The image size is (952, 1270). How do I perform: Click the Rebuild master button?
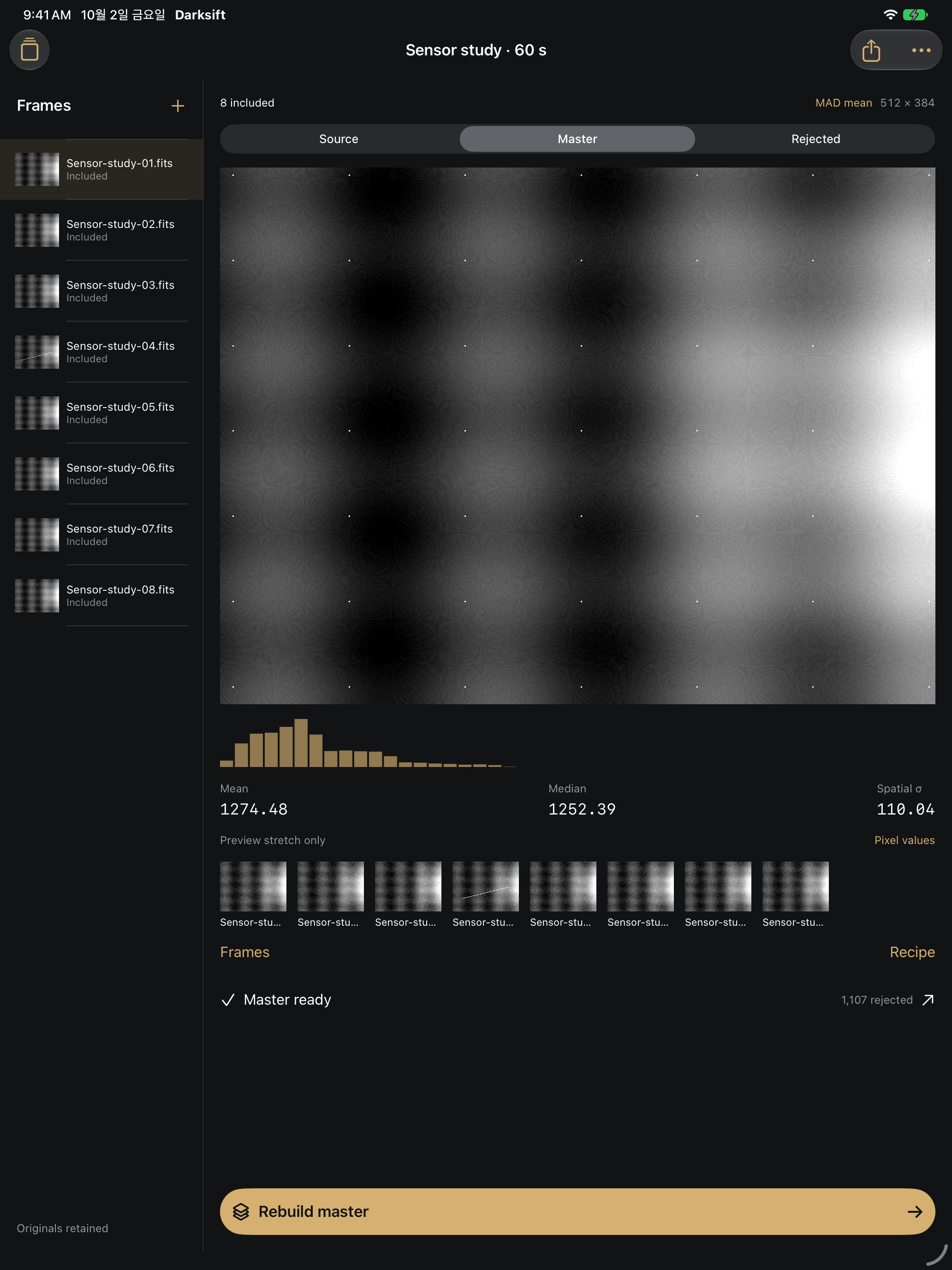[x=577, y=1211]
